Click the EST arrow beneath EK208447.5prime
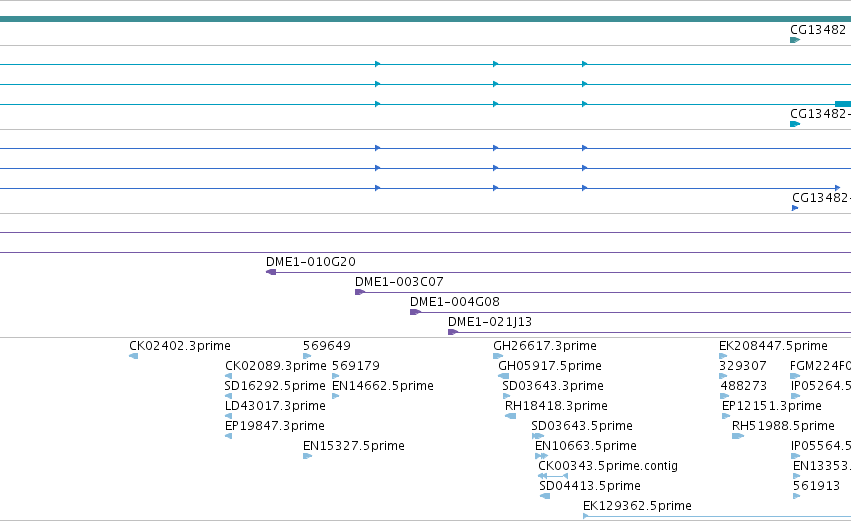 723,357
